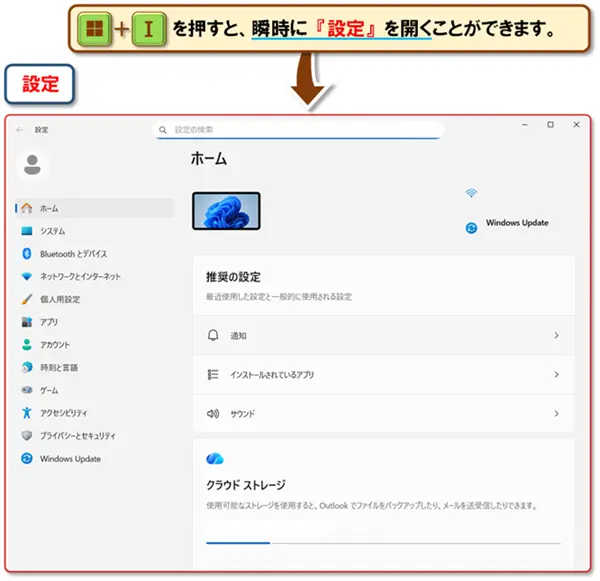Click the 個人用設定 paintbrush icon
This screenshot has width=600, height=581.
pyautogui.click(x=27, y=299)
